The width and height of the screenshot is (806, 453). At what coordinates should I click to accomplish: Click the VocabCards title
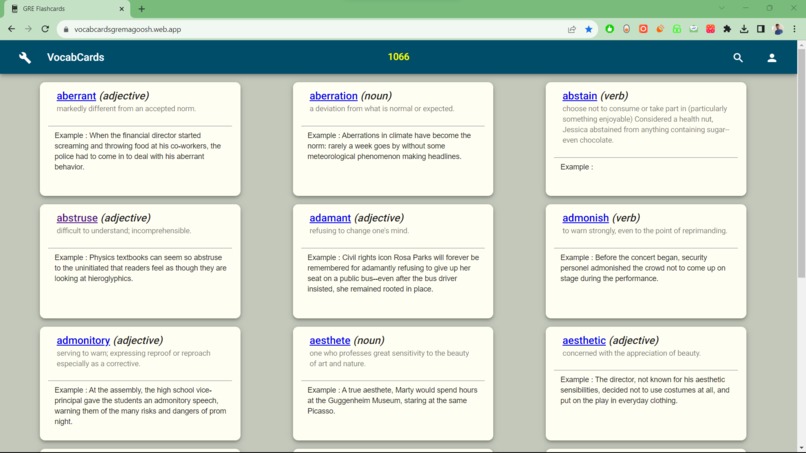[76, 57]
